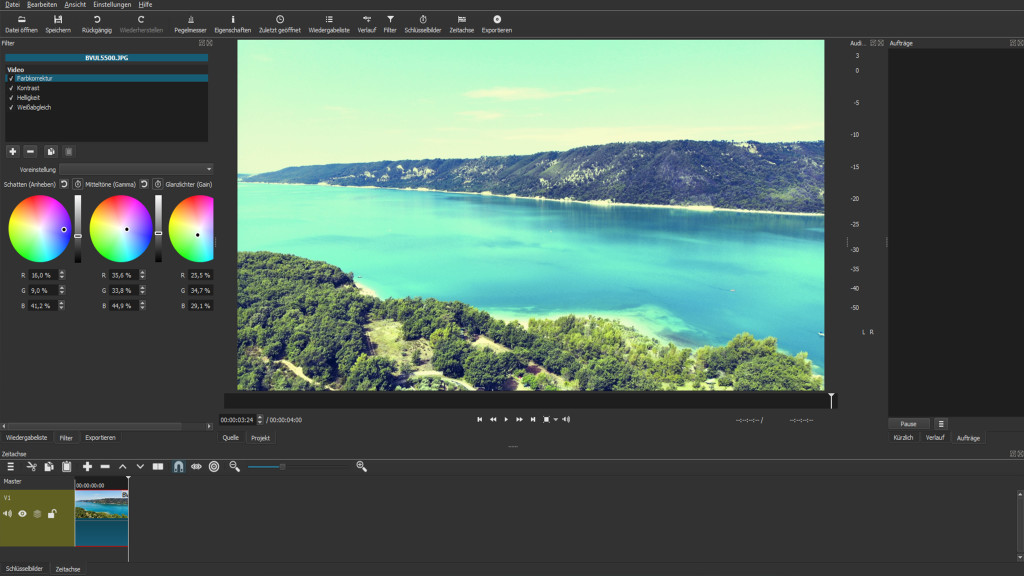
Task: Open the zoom level dropdown arrow in player
Action: [556, 420]
